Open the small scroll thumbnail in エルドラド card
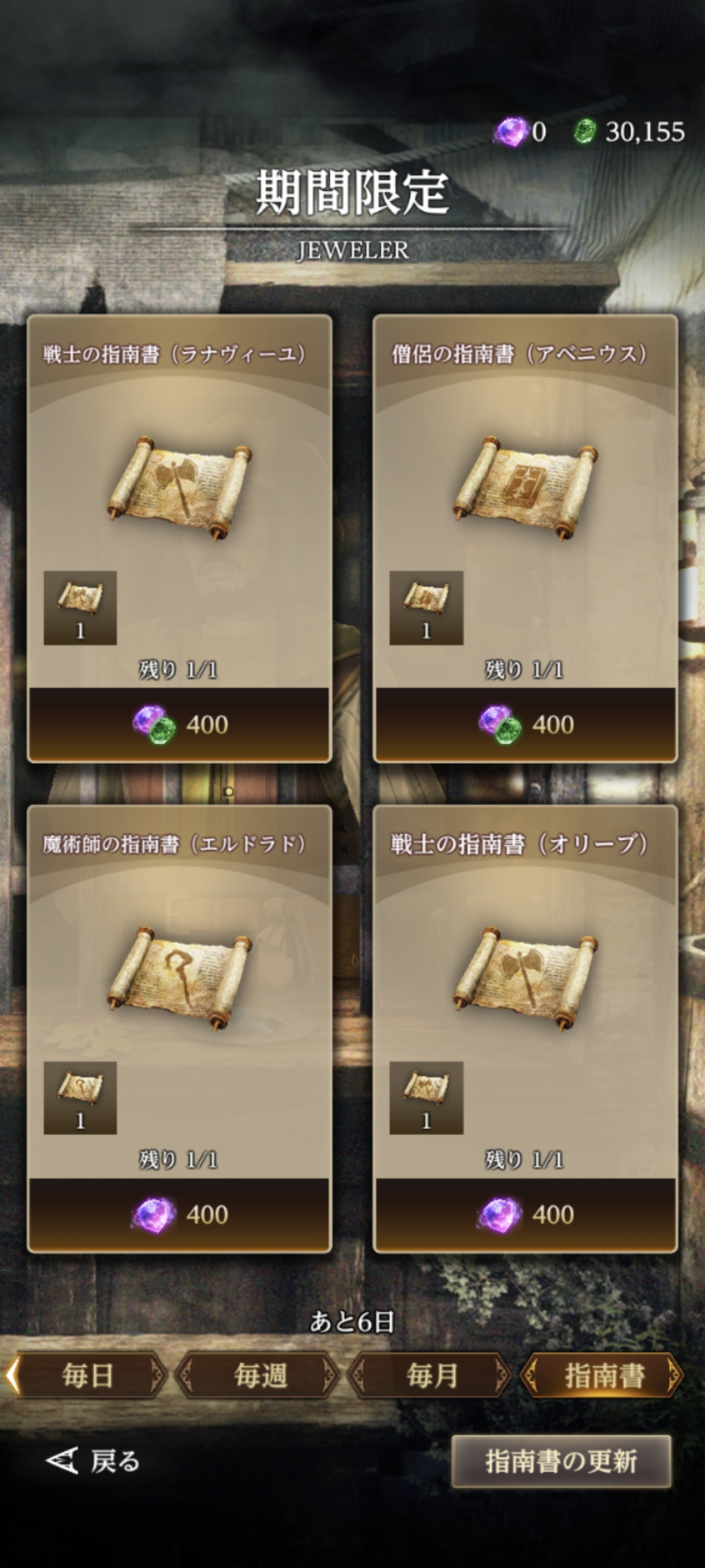 [80, 1097]
